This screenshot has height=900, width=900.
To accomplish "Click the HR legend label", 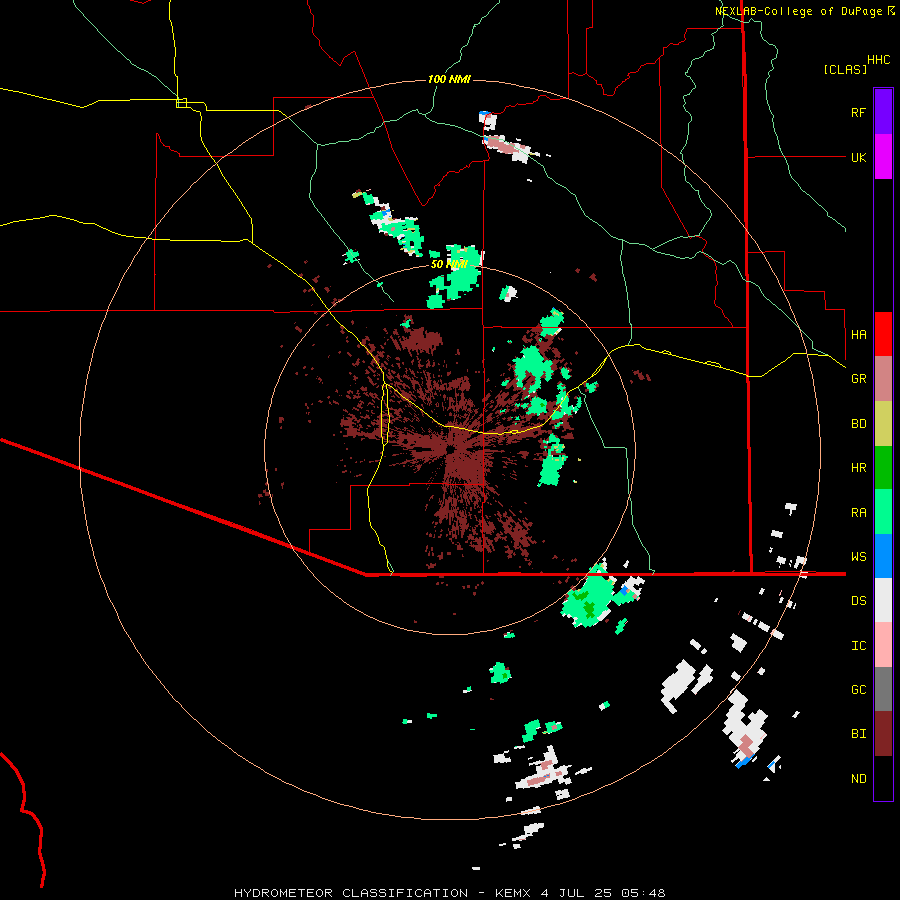I will tap(858, 467).
